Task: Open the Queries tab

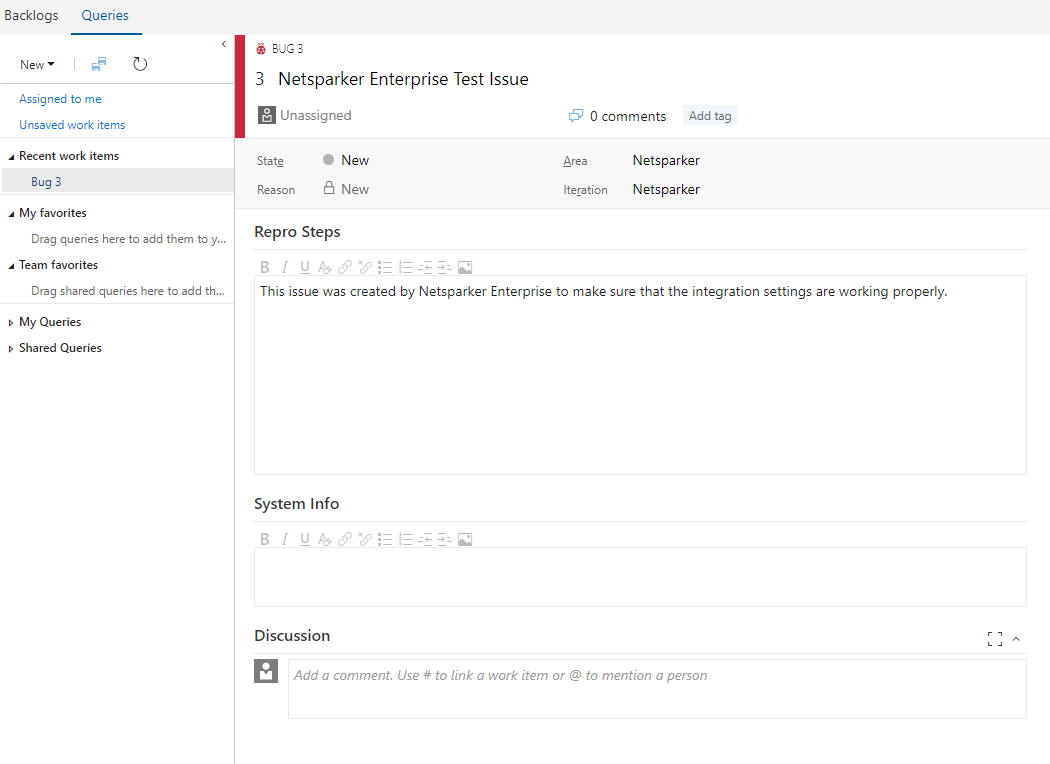Action: tap(106, 15)
